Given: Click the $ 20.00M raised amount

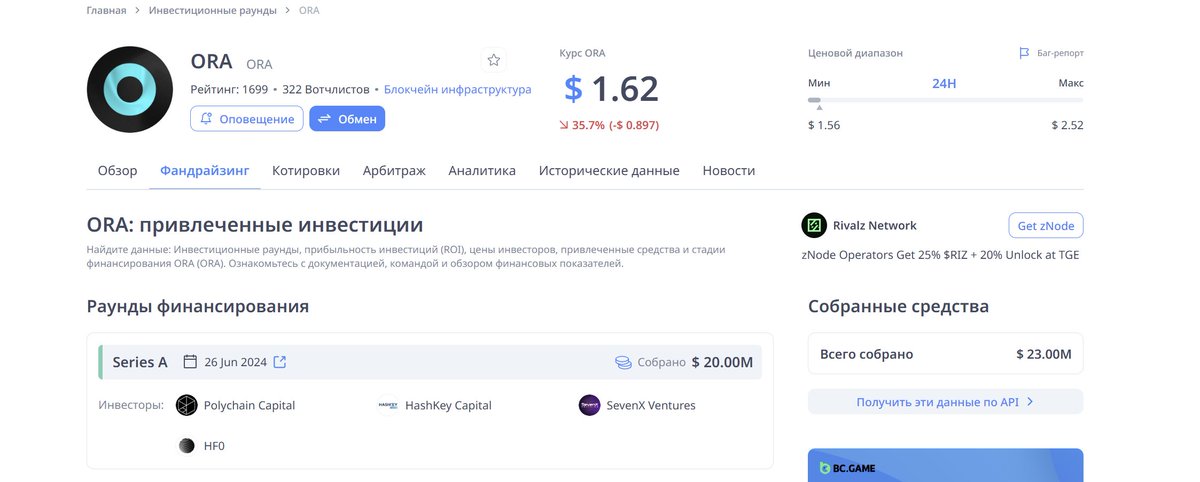Looking at the screenshot, I should (x=723, y=362).
